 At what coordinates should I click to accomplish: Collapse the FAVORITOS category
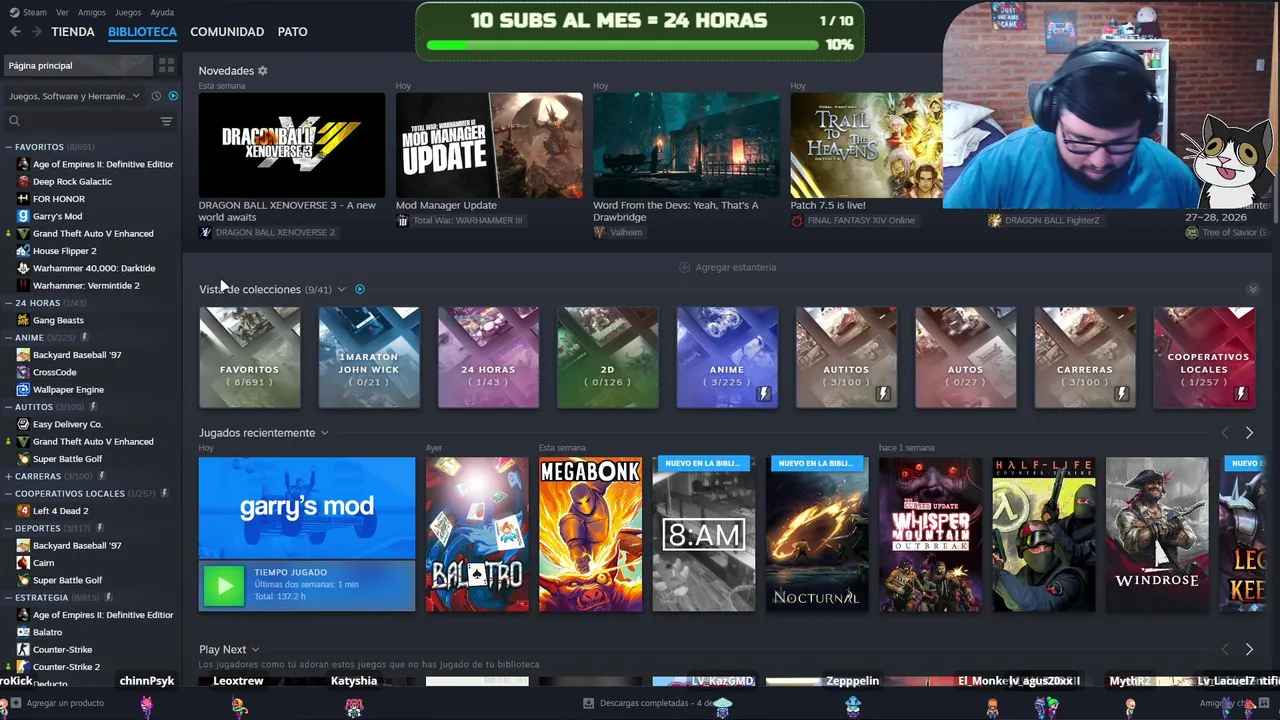coord(8,147)
